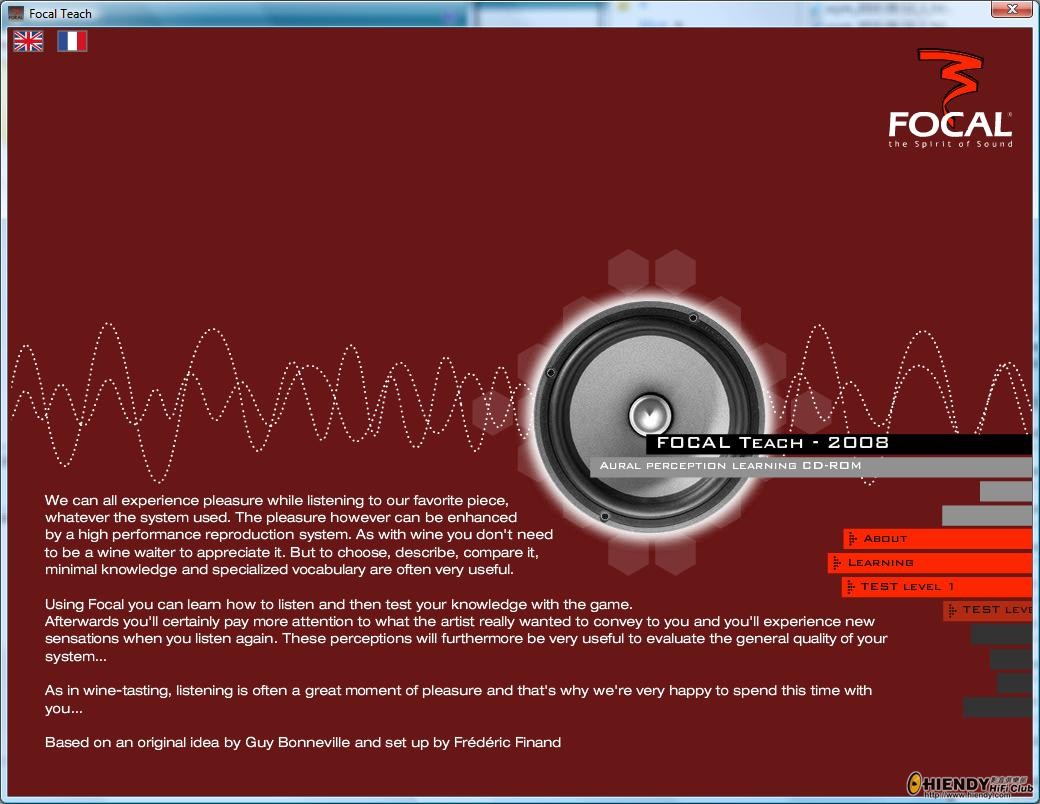Click the Hiendy HiFi Club watermark logo

click(x=970, y=783)
